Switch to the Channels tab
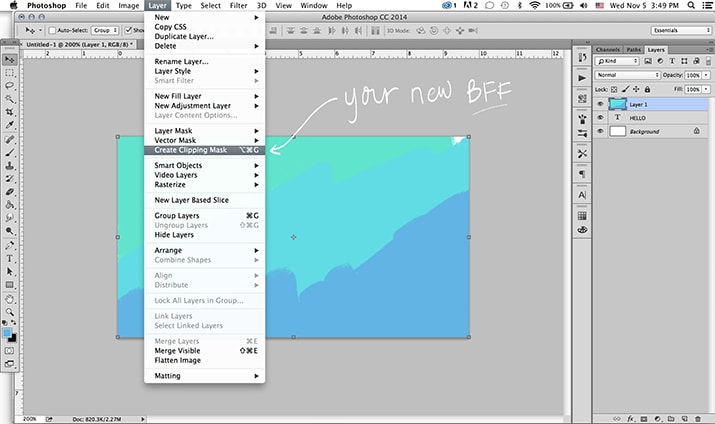The width and height of the screenshot is (715, 424). [607, 50]
